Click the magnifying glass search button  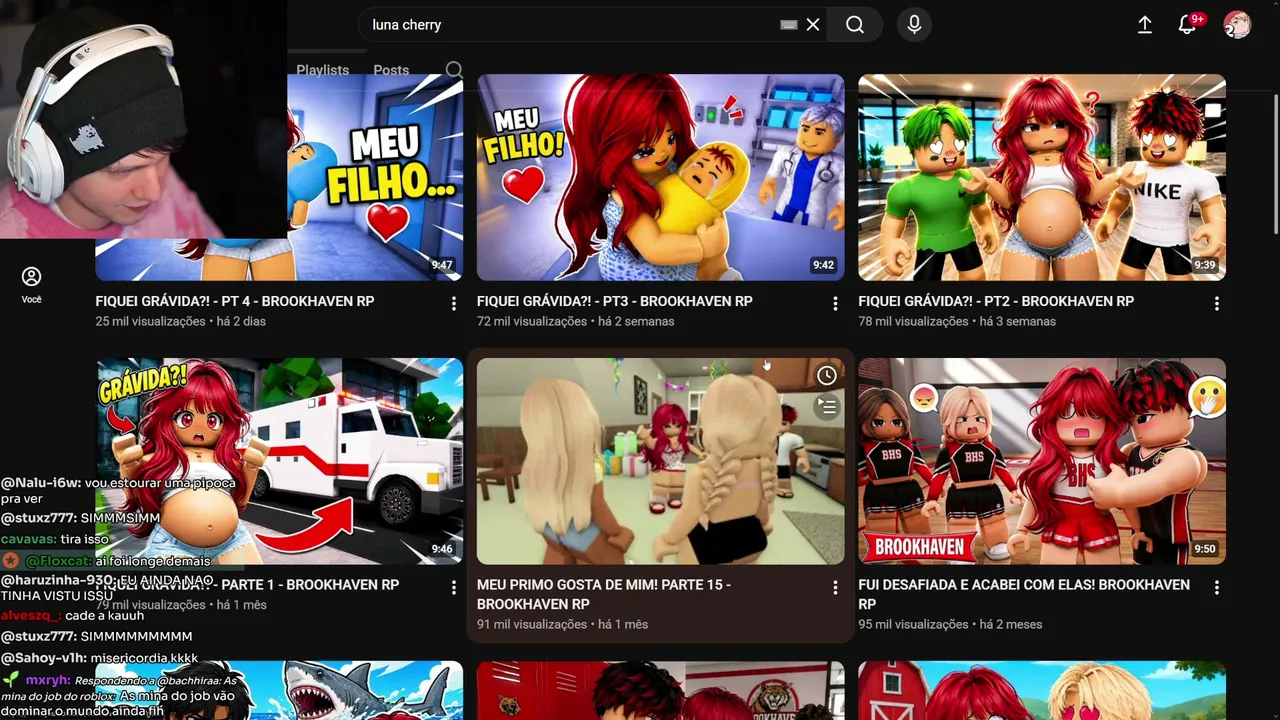855,25
